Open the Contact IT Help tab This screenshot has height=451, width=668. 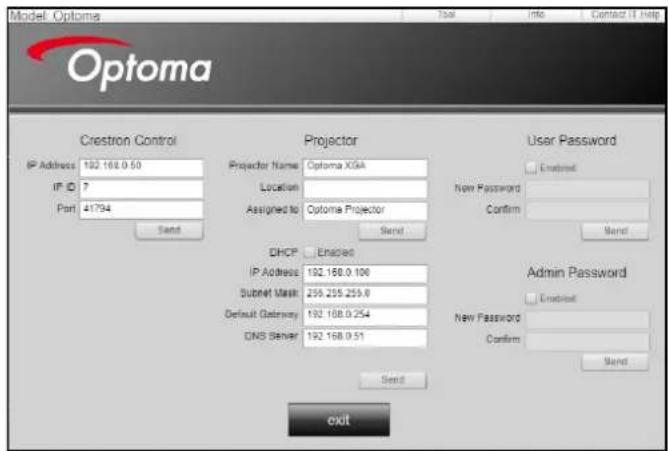click(x=625, y=14)
